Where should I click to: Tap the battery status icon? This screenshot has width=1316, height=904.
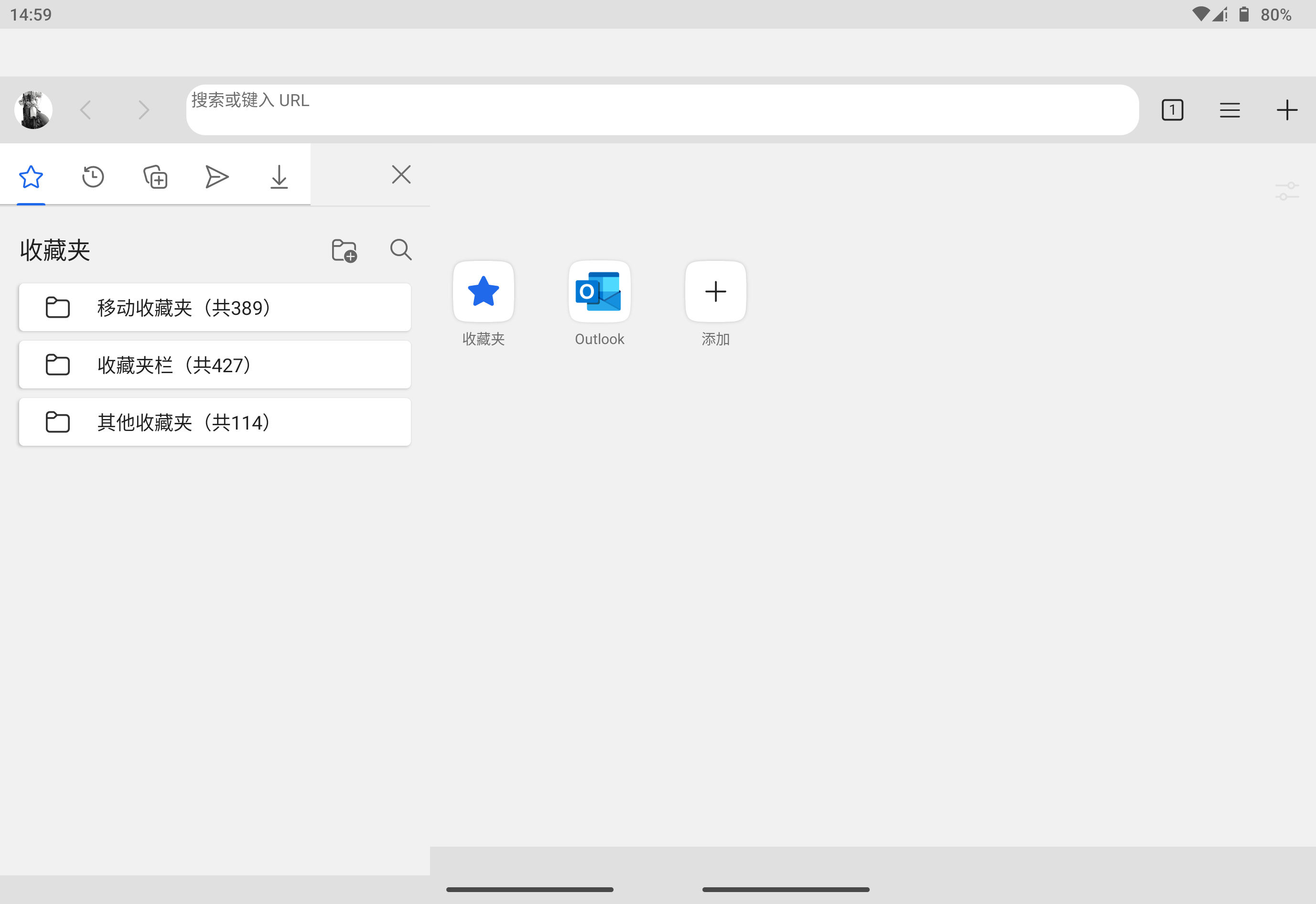[1244, 14]
